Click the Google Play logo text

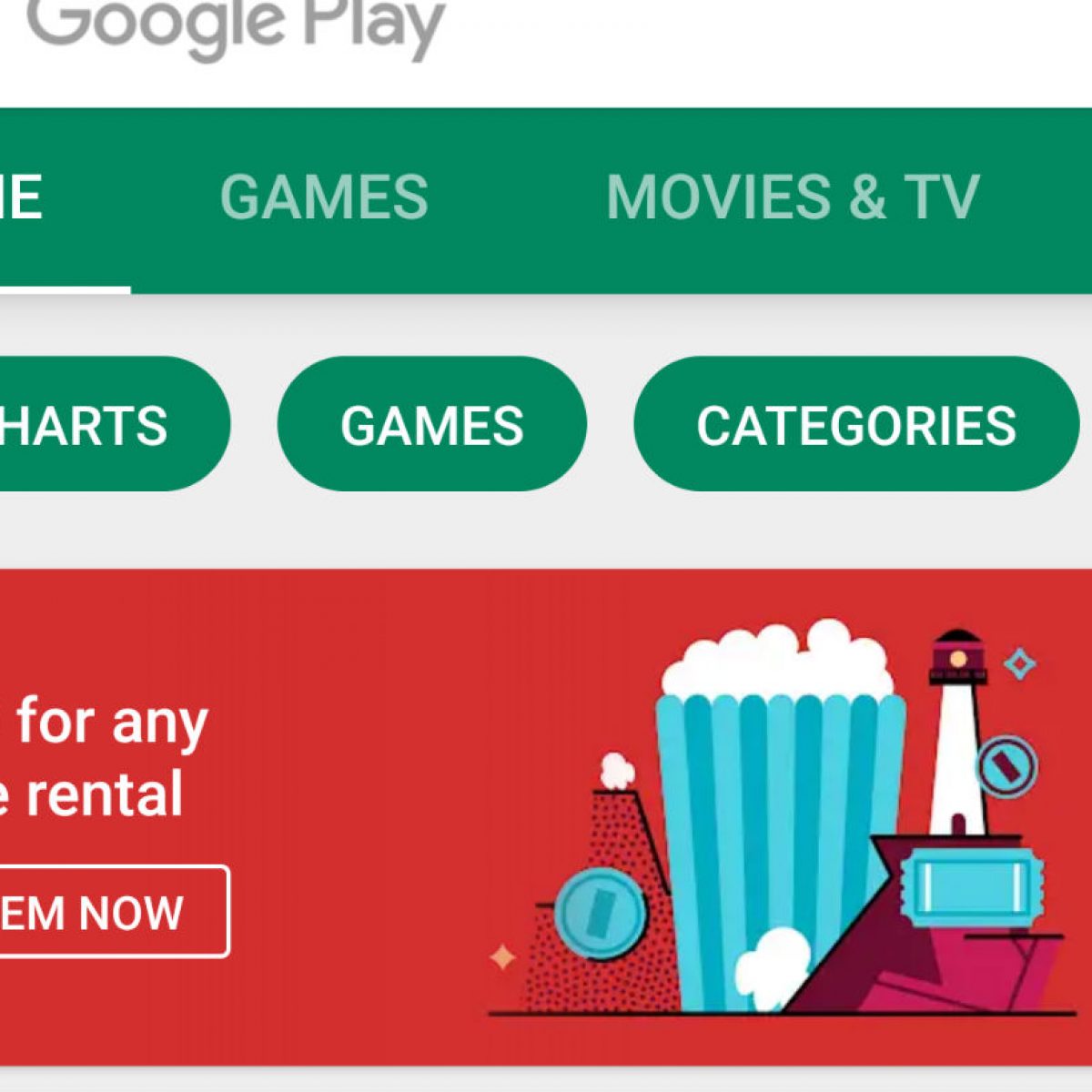point(237,25)
